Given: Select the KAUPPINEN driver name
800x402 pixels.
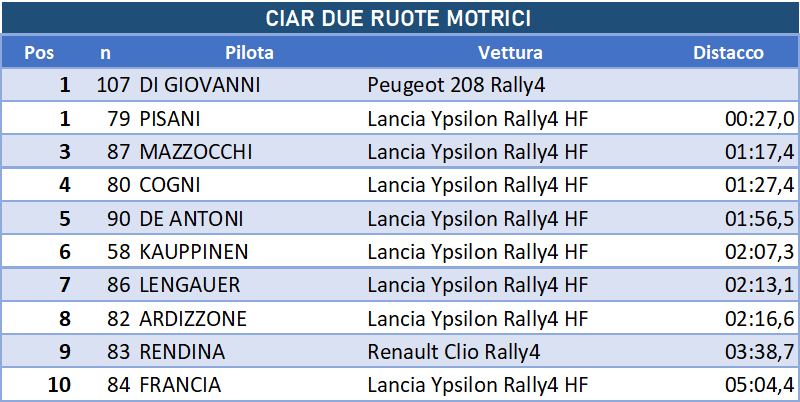Looking at the screenshot, I should coord(194,252).
